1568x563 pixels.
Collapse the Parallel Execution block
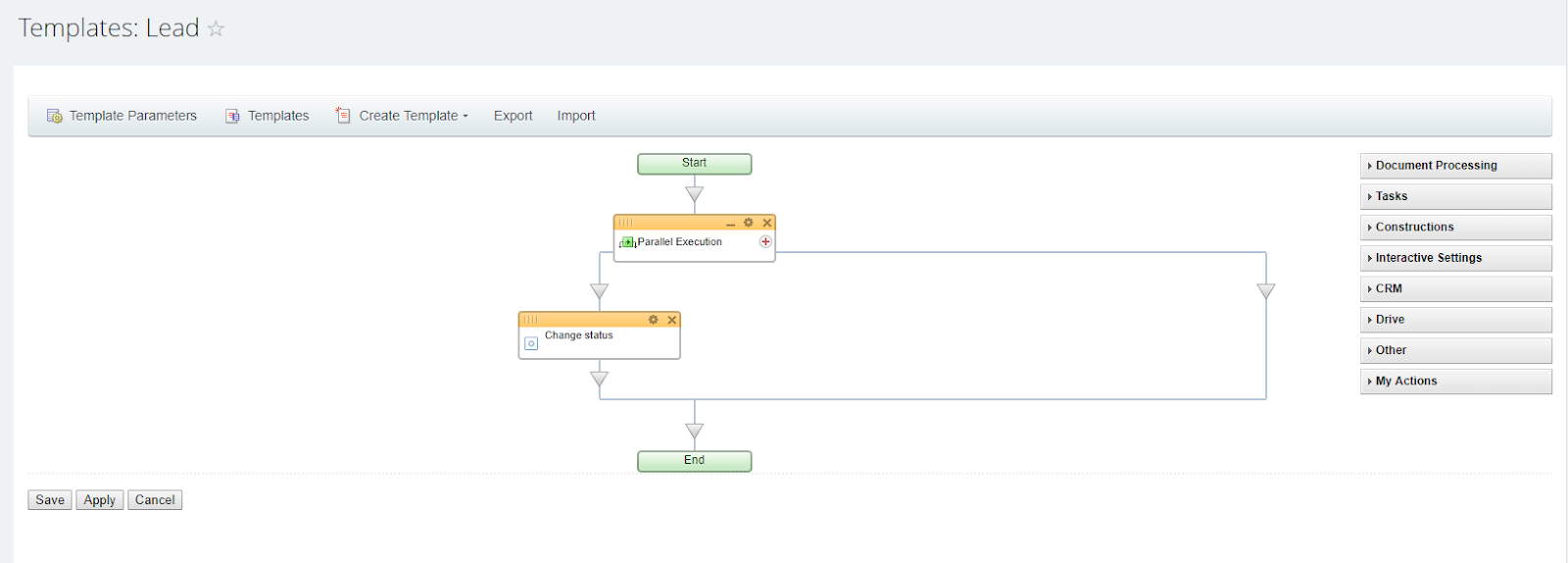pos(730,224)
